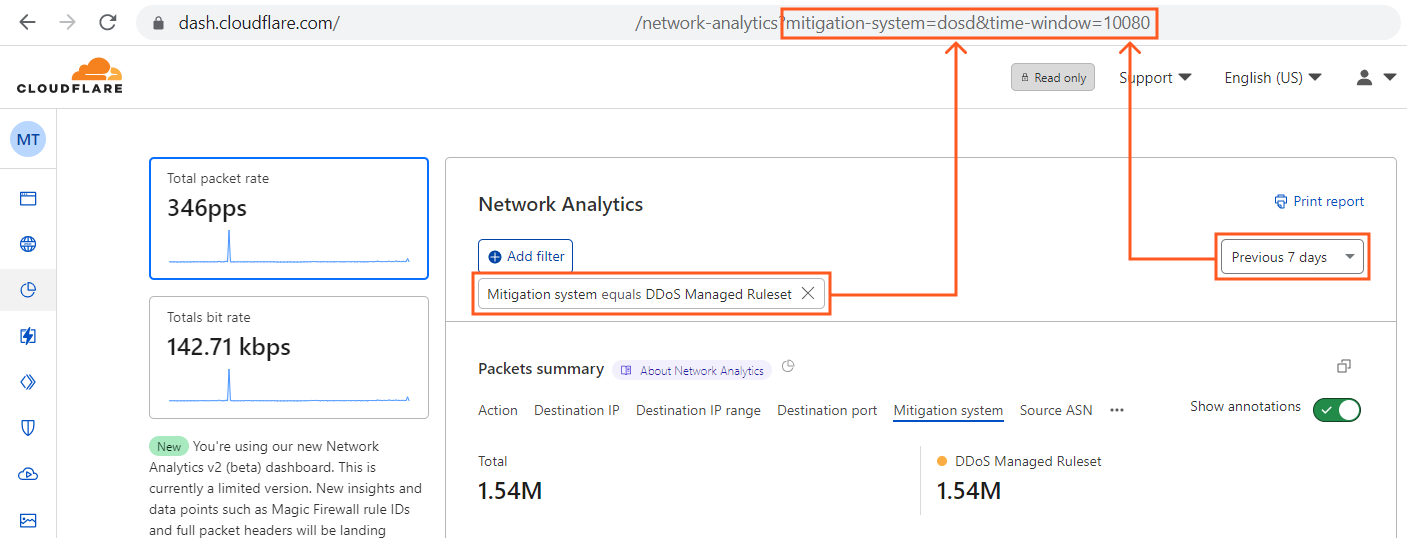Select the Totals bit rate card
Image resolution: width=1407 pixels, height=538 pixels.
[x=288, y=357]
